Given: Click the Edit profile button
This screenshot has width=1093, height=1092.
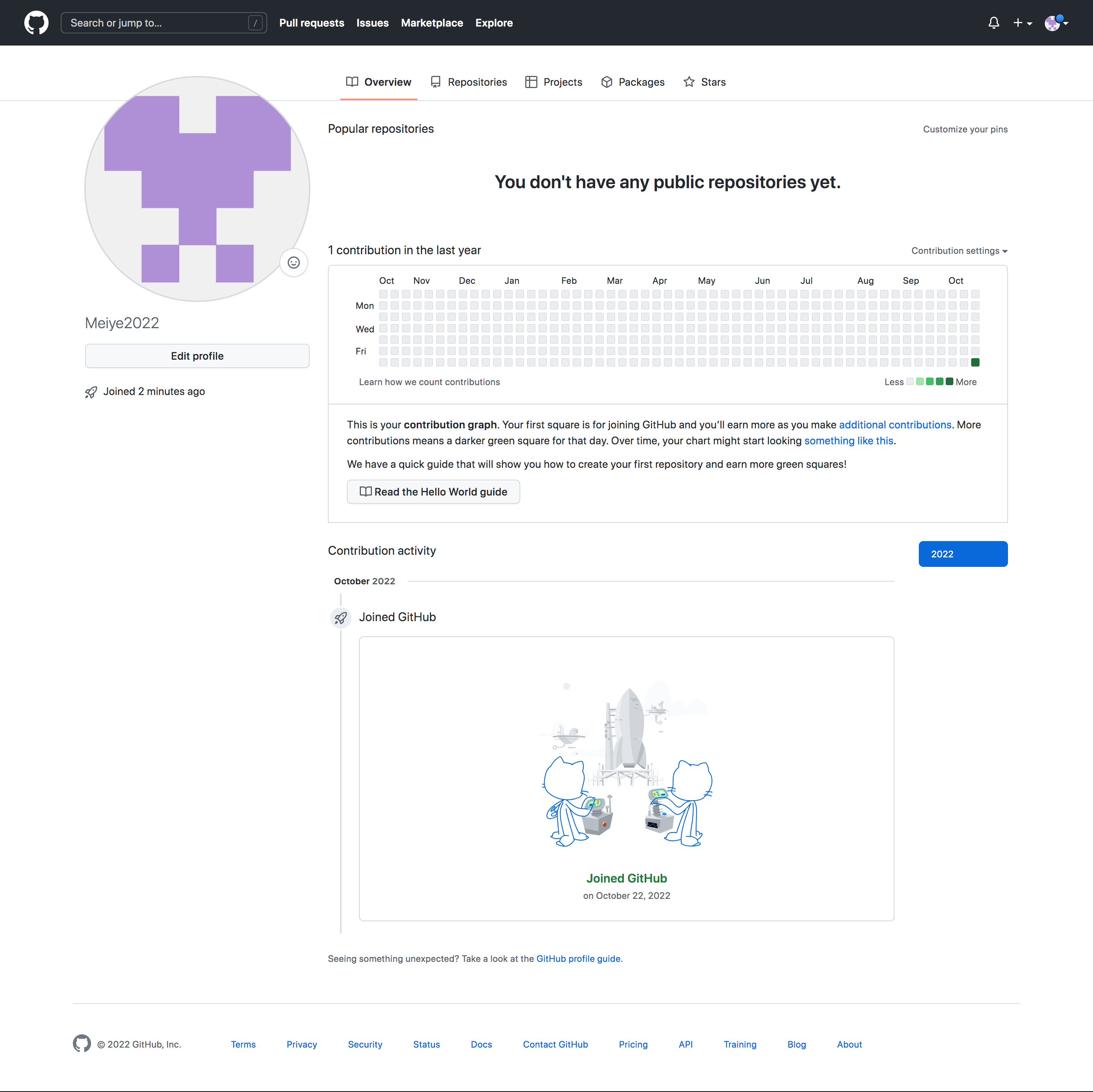Looking at the screenshot, I should click(x=197, y=356).
